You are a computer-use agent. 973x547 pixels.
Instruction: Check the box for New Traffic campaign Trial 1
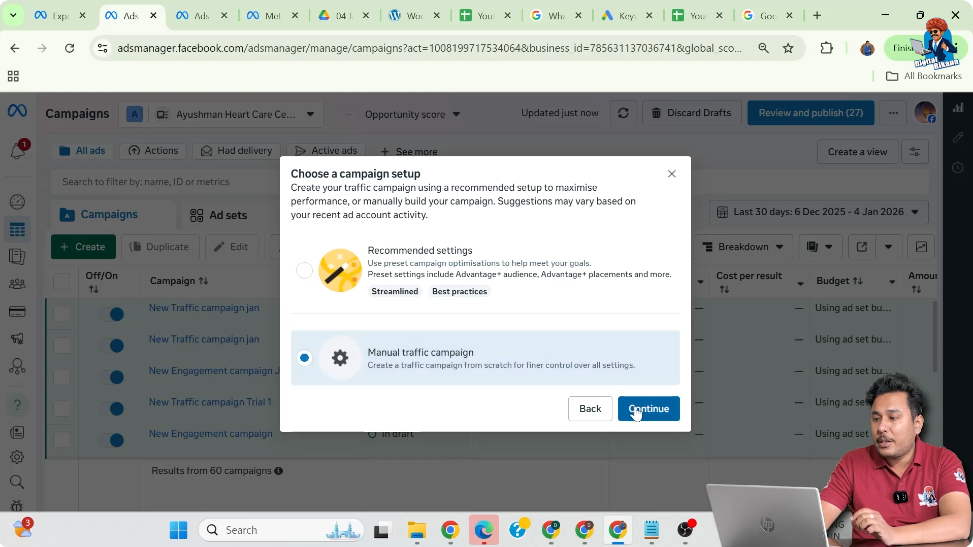pyautogui.click(x=61, y=408)
